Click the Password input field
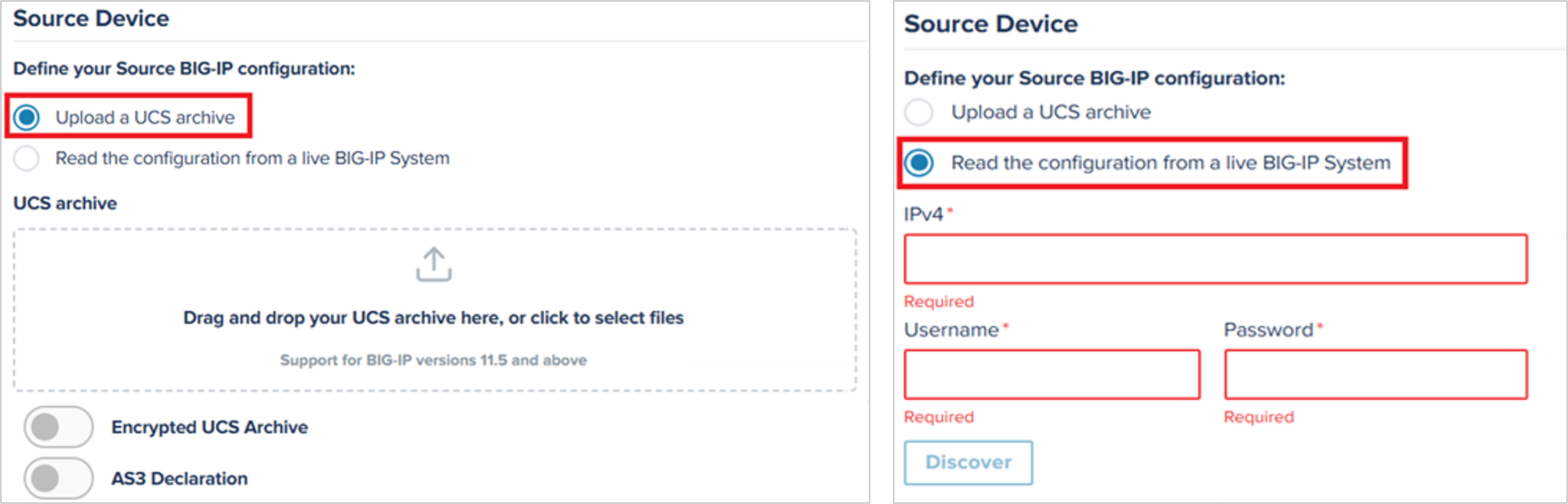 point(1376,374)
